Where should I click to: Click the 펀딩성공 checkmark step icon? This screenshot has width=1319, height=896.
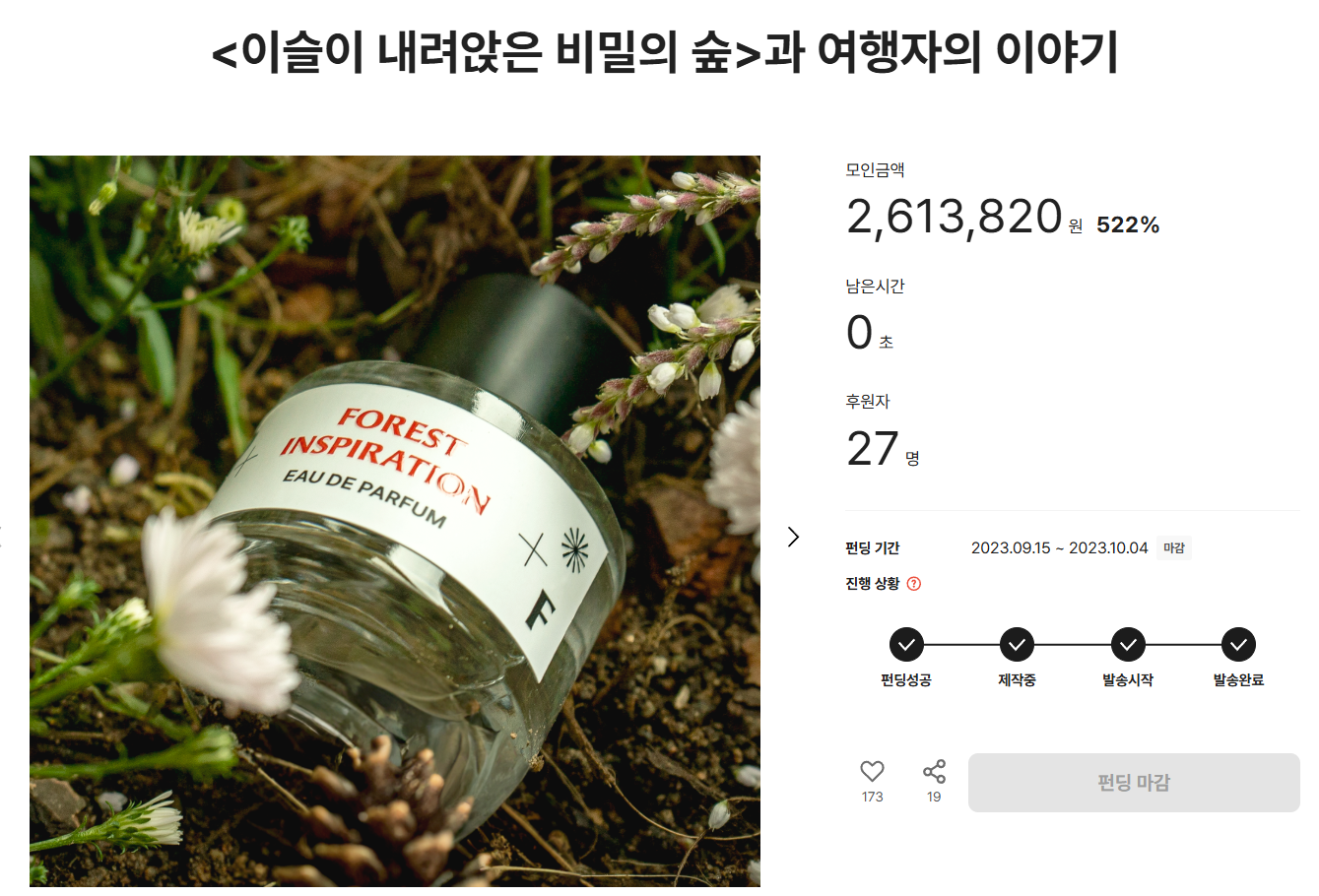[x=906, y=645]
